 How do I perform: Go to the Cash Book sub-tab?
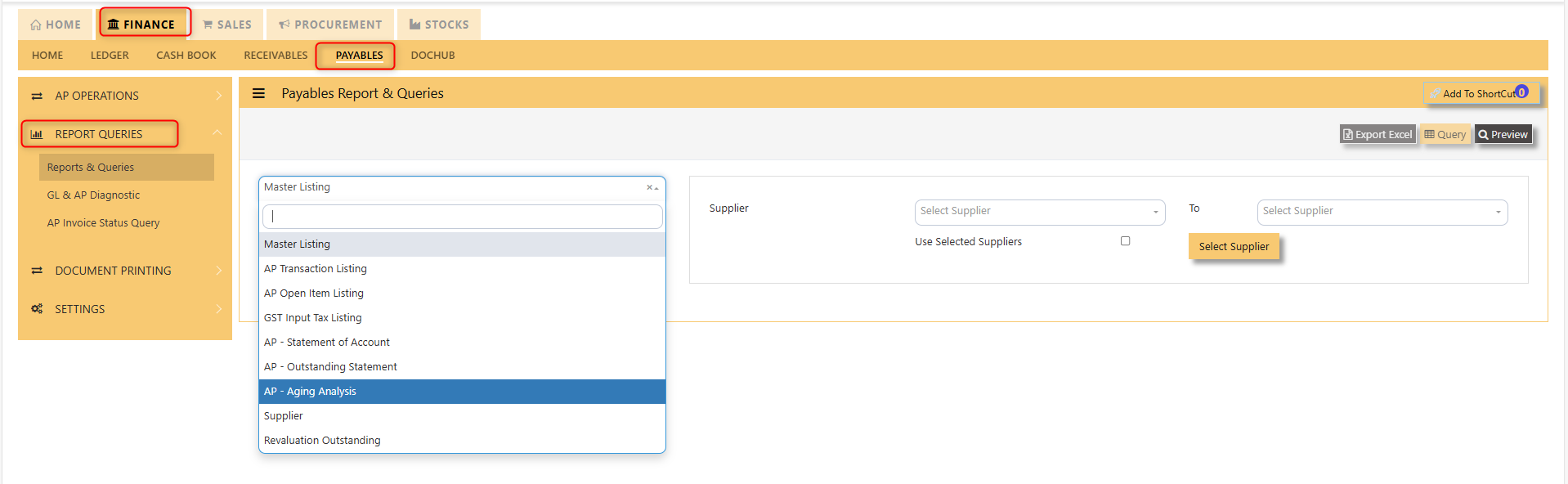(186, 56)
